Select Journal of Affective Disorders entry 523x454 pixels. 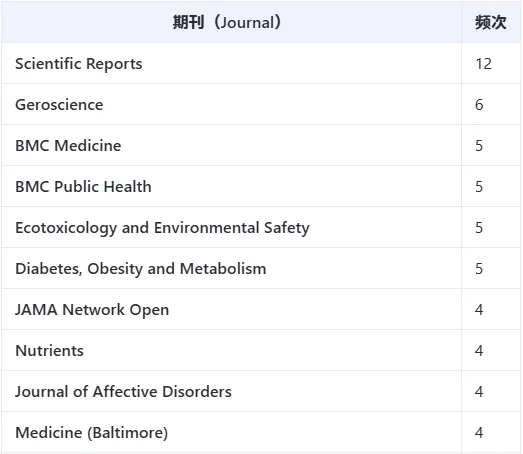(x=123, y=392)
